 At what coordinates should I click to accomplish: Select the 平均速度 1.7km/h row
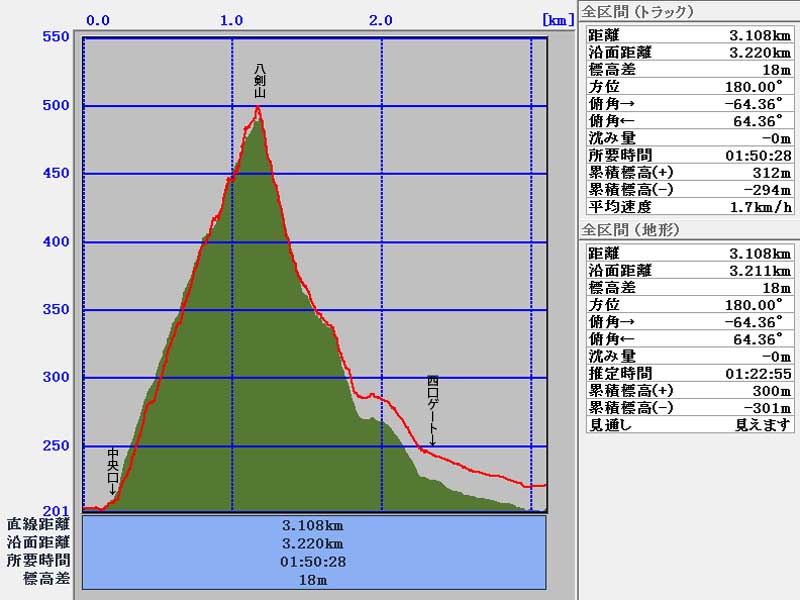689,206
